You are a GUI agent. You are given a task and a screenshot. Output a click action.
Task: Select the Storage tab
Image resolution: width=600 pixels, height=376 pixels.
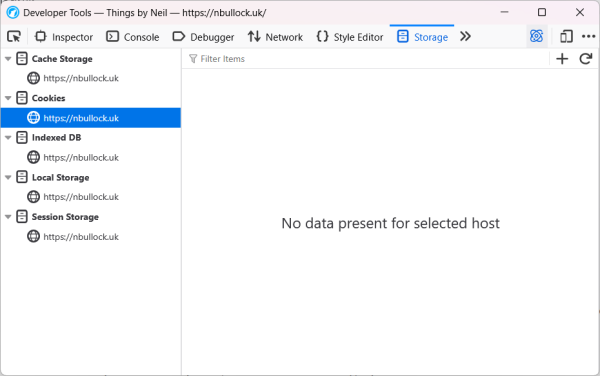(x=422, y=37)
